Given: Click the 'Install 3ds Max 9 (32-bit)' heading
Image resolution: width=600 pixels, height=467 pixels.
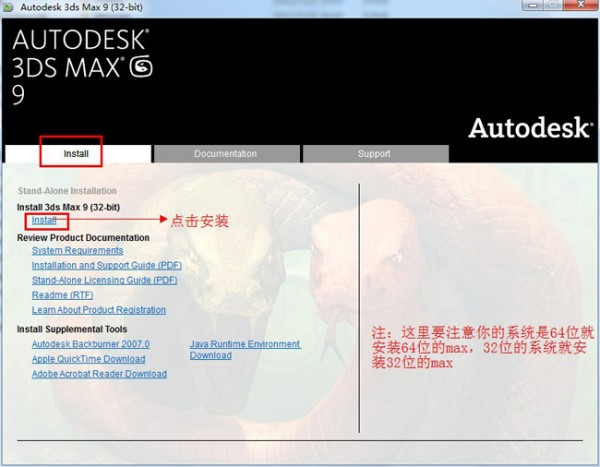Looking at the screenshot, I should pos(68,207).
